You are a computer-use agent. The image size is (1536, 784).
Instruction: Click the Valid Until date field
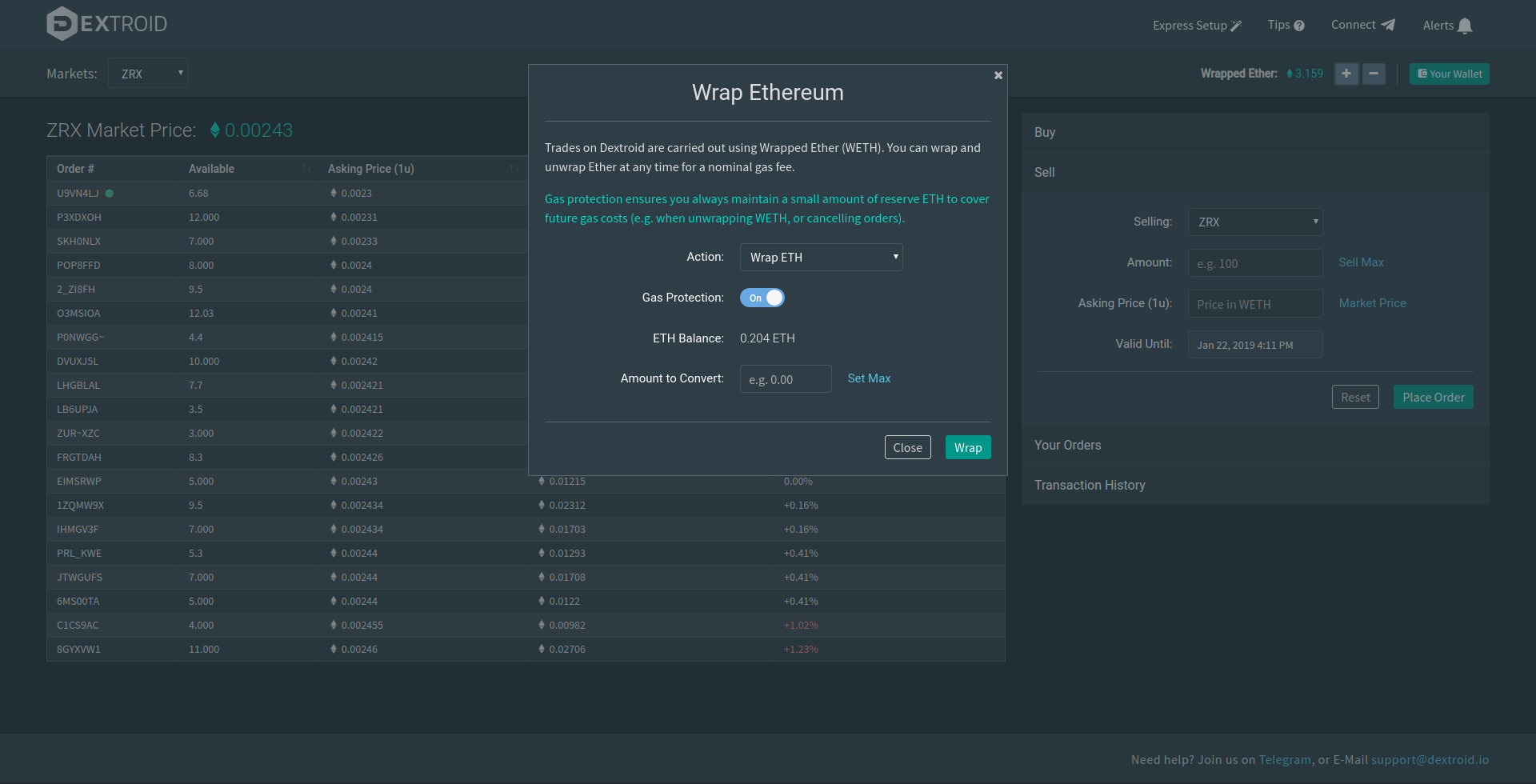(1255, 345)
